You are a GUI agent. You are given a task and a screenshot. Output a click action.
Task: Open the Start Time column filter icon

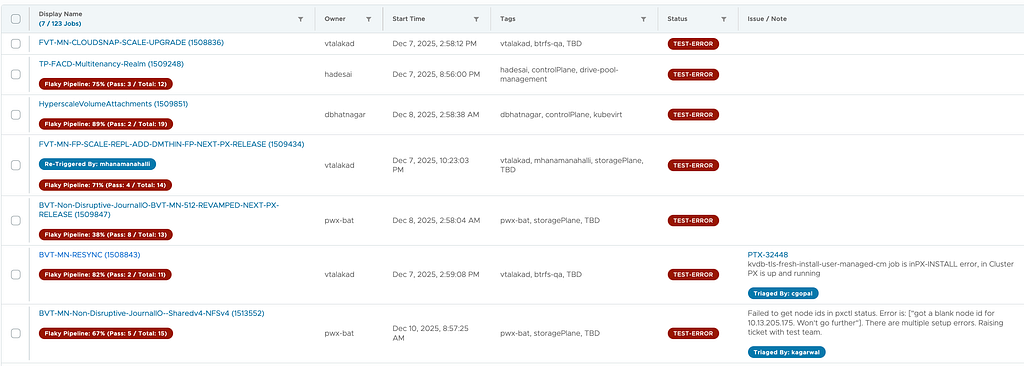(x=476, y=20)
